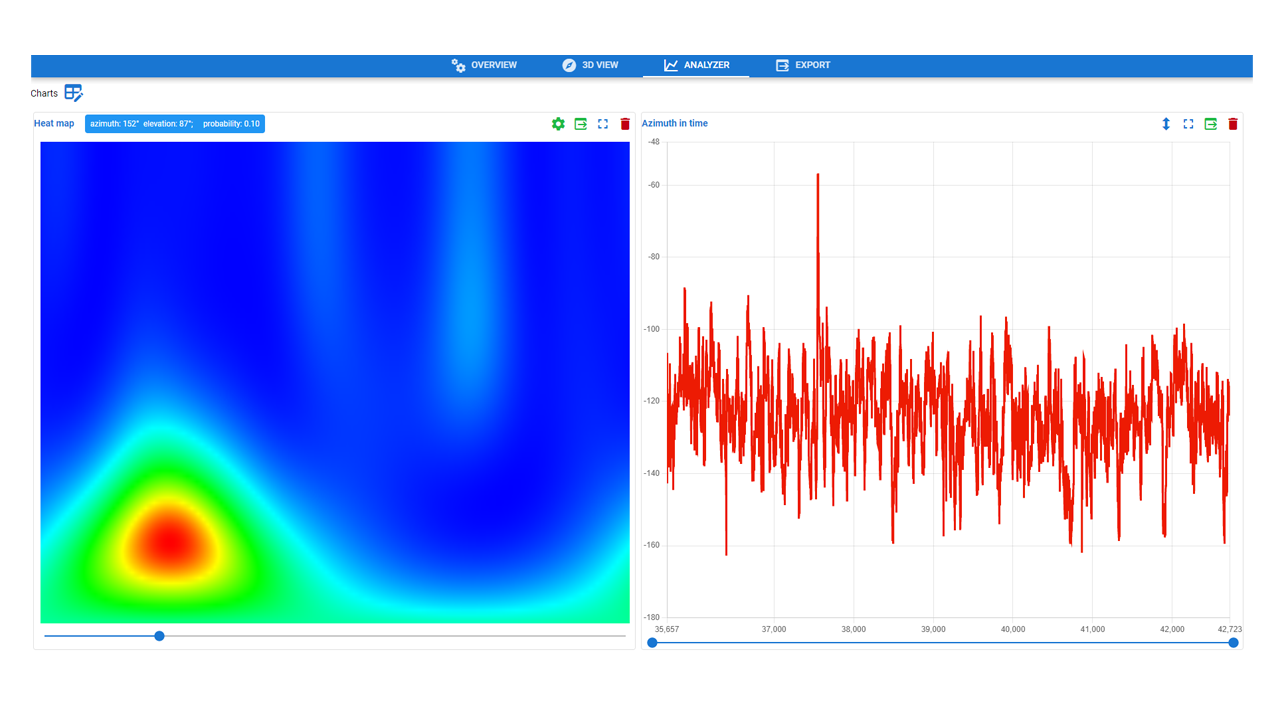The height and width of the screenshot is (720, 1280).
Task: Click the chart layout editor icon beside Charts
Action: tap(73, 92)
